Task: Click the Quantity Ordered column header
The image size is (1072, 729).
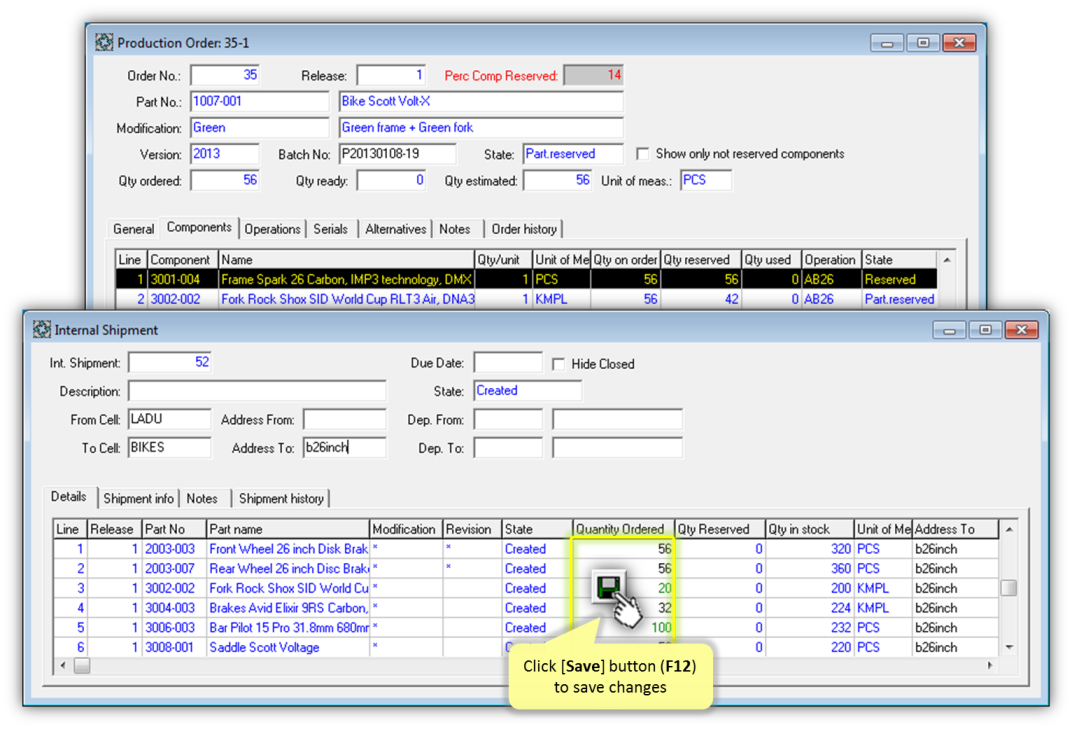Action: pyautogui.click(x=623, y=529)
